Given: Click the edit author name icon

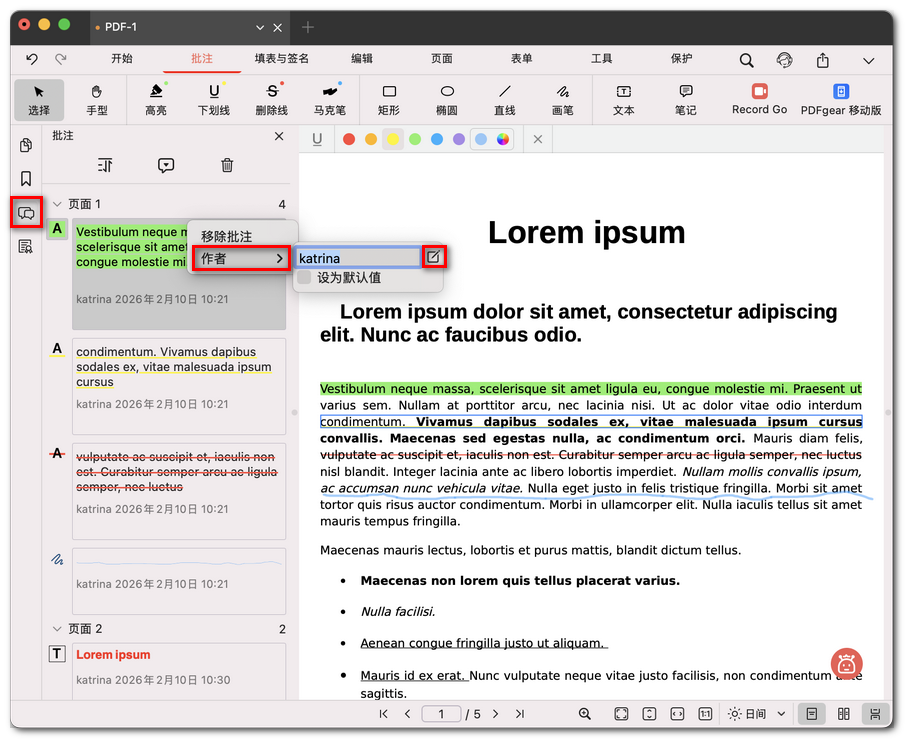Looking at the screenshot, I should [433, 257].
